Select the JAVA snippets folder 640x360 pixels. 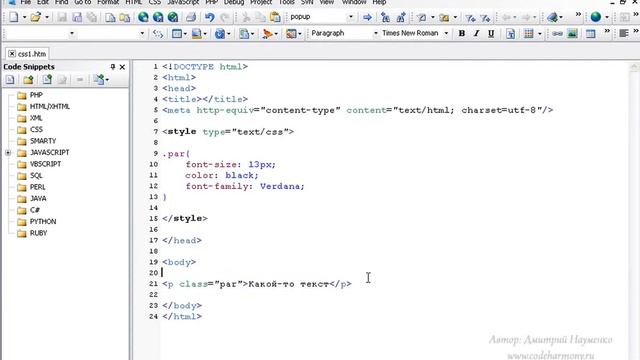38,198
